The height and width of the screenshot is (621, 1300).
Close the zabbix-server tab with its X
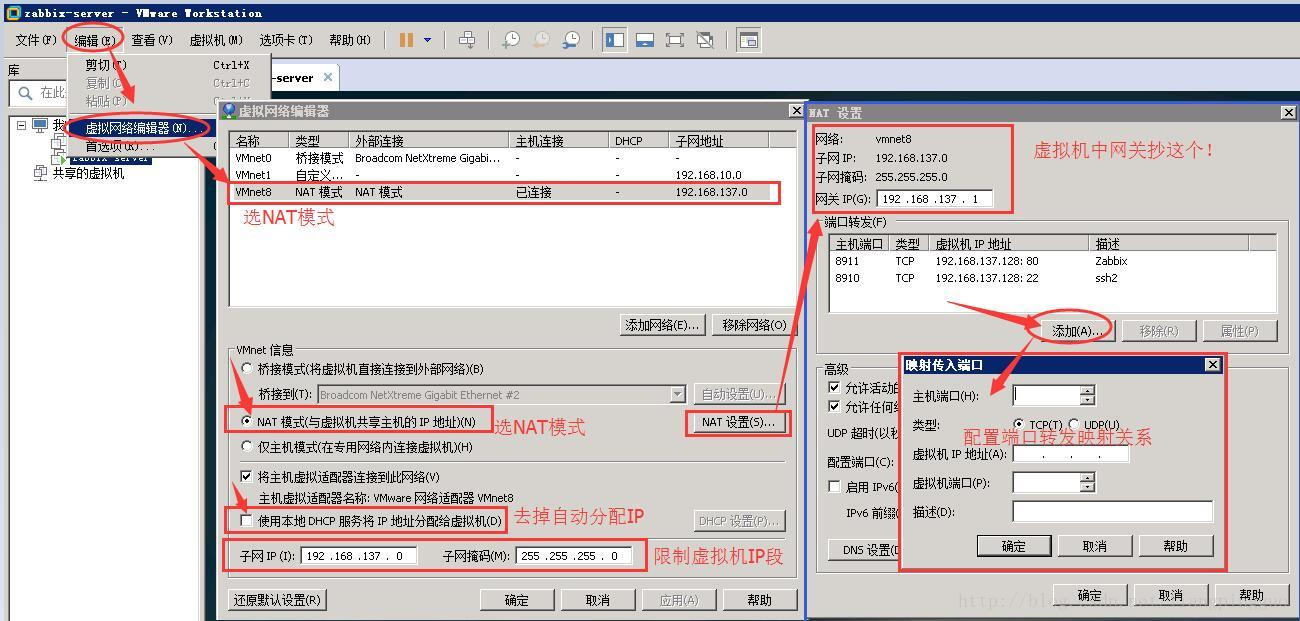(x=328, y=77)
